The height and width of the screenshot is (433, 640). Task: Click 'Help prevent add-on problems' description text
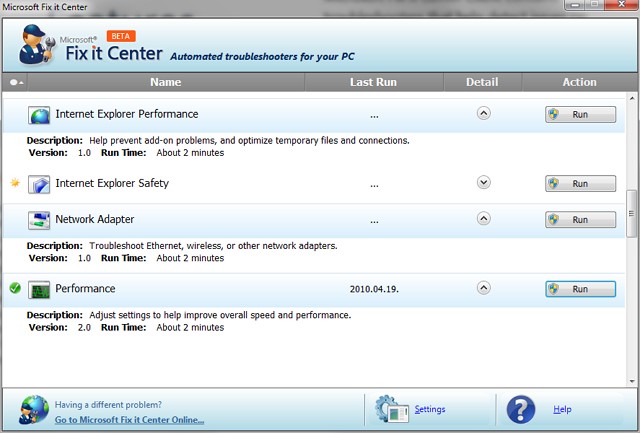coord(249,140)
